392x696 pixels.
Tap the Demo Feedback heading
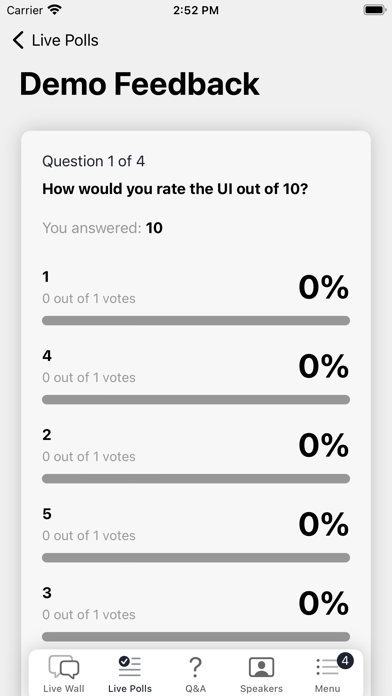(139, 84)
